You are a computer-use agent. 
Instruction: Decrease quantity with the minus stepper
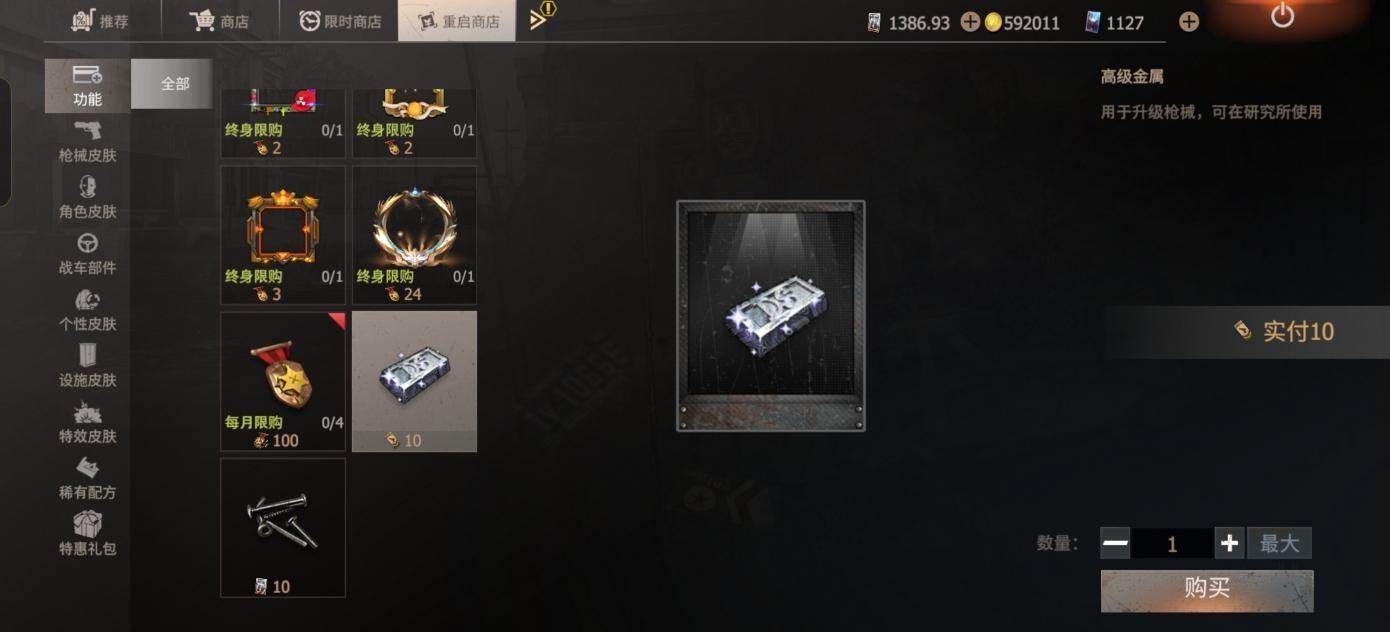(1115, 543)
